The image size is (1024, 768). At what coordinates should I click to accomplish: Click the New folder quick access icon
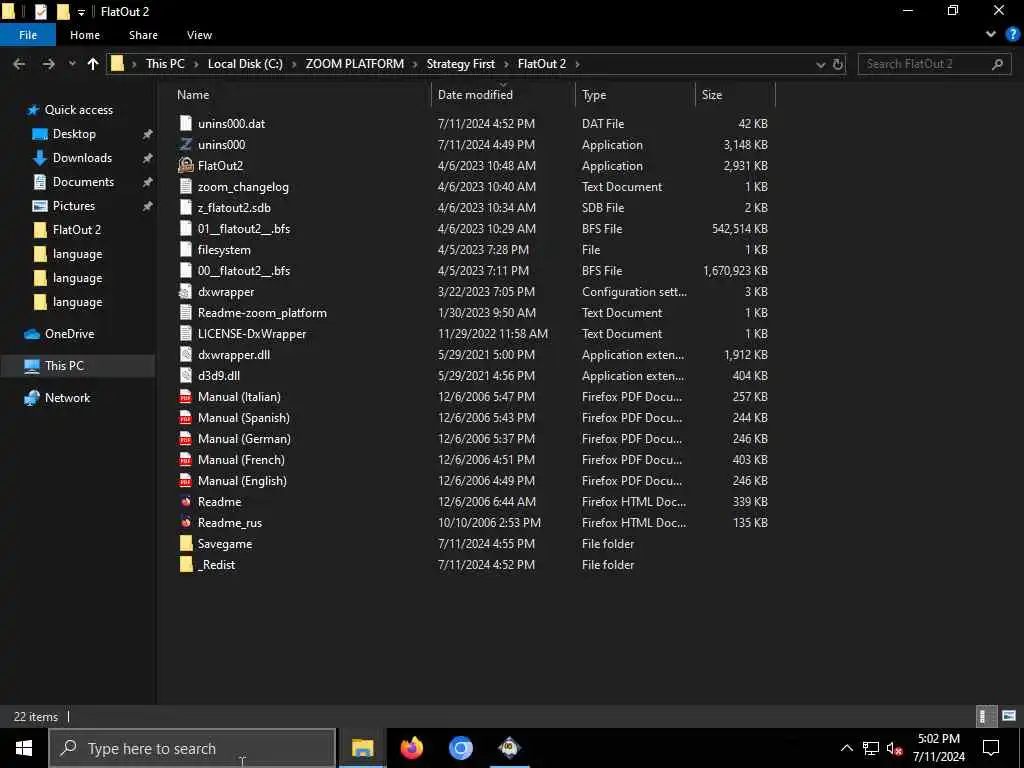[x=63, y=12]
